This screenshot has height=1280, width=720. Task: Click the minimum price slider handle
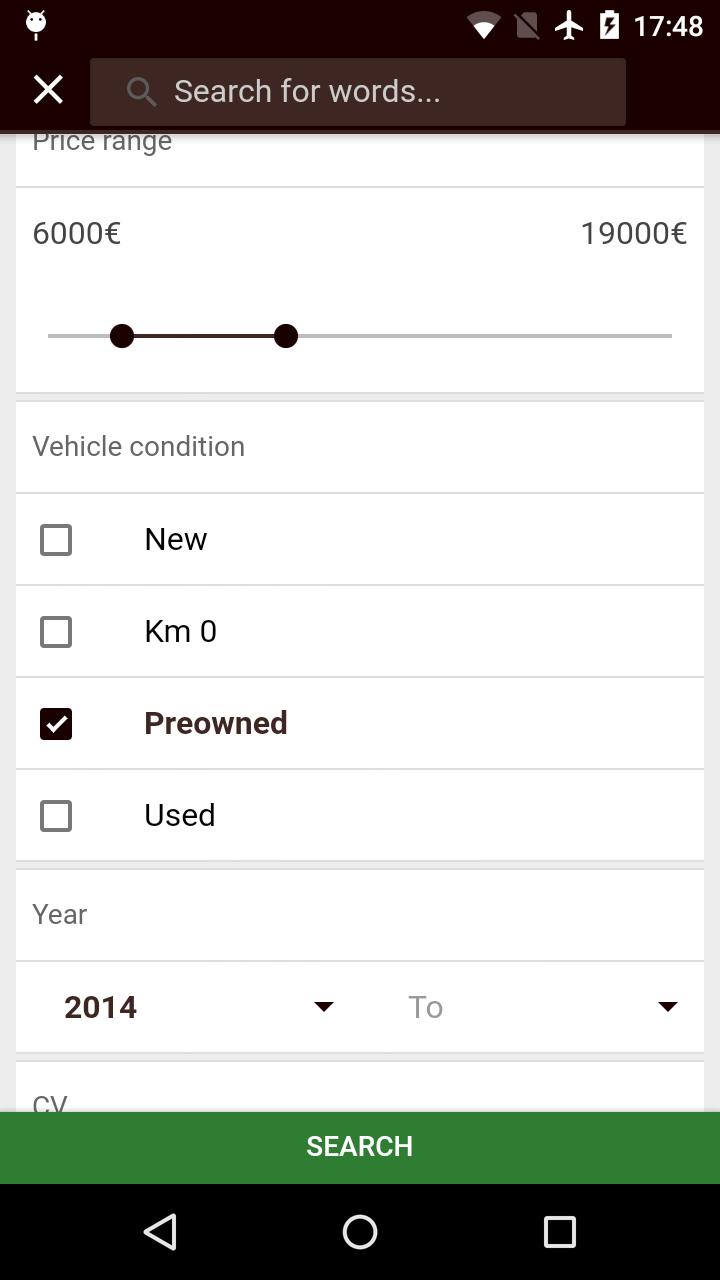[x=122, y=336]
